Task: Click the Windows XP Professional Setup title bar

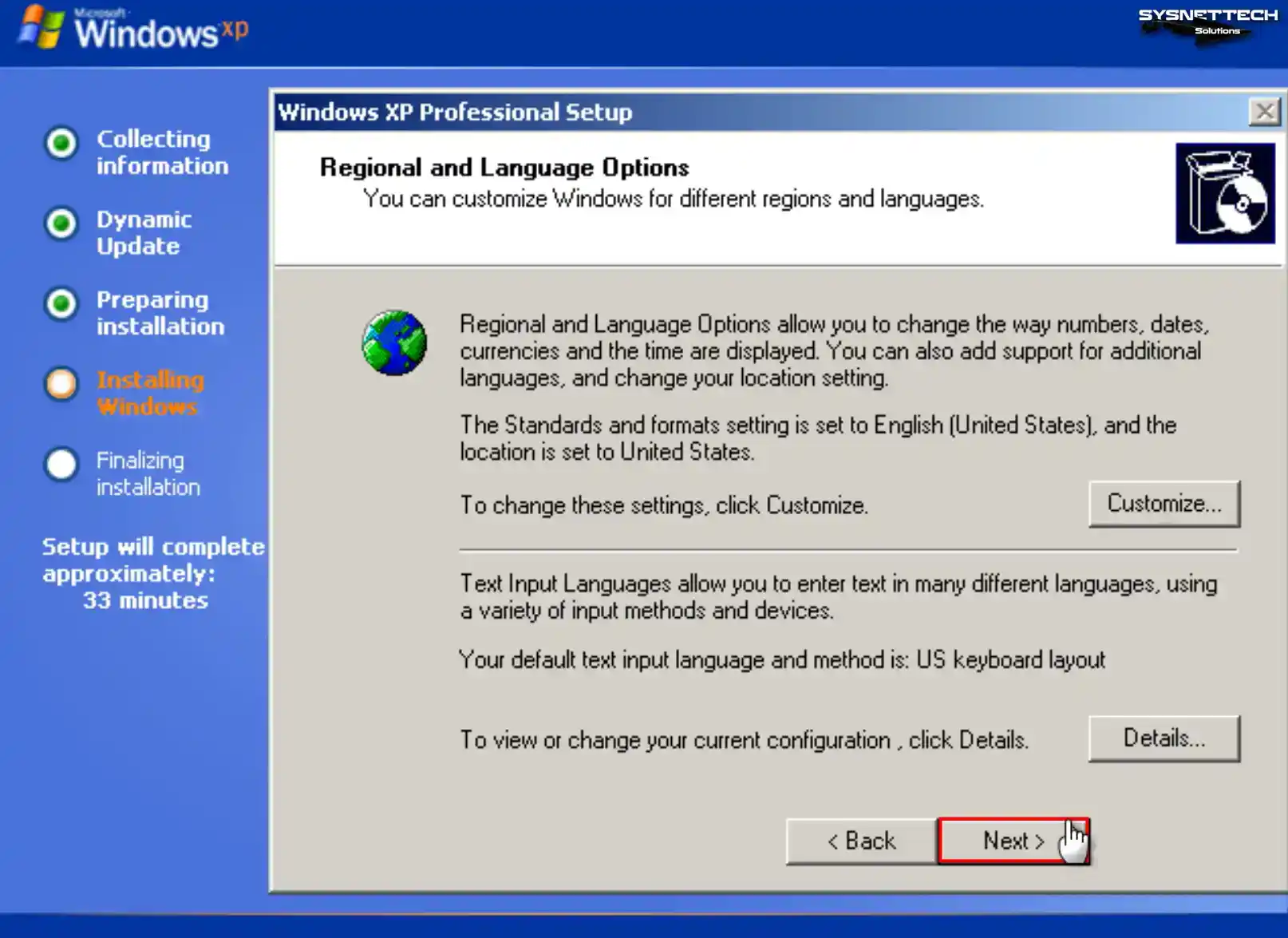Action: click(455, 112)
